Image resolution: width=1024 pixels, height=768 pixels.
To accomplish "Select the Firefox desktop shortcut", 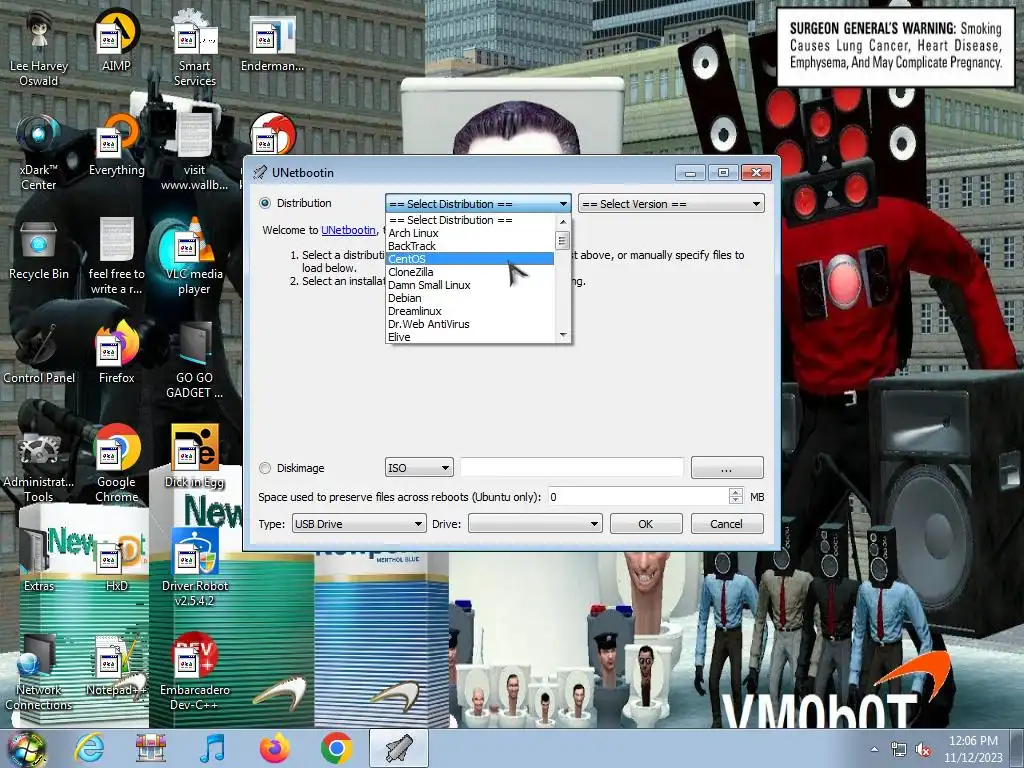I will coord(116,354).
